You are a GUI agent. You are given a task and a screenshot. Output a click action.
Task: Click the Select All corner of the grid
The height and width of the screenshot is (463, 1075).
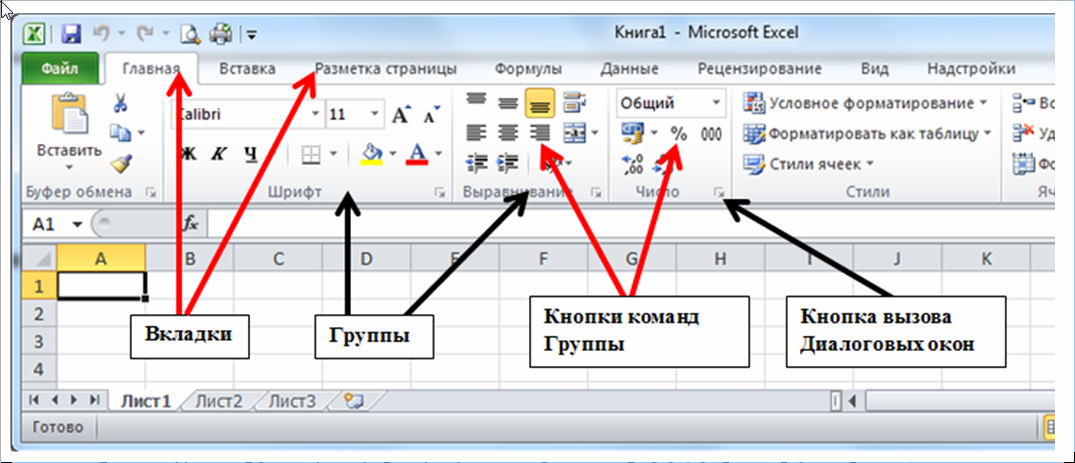pos(40,259)
